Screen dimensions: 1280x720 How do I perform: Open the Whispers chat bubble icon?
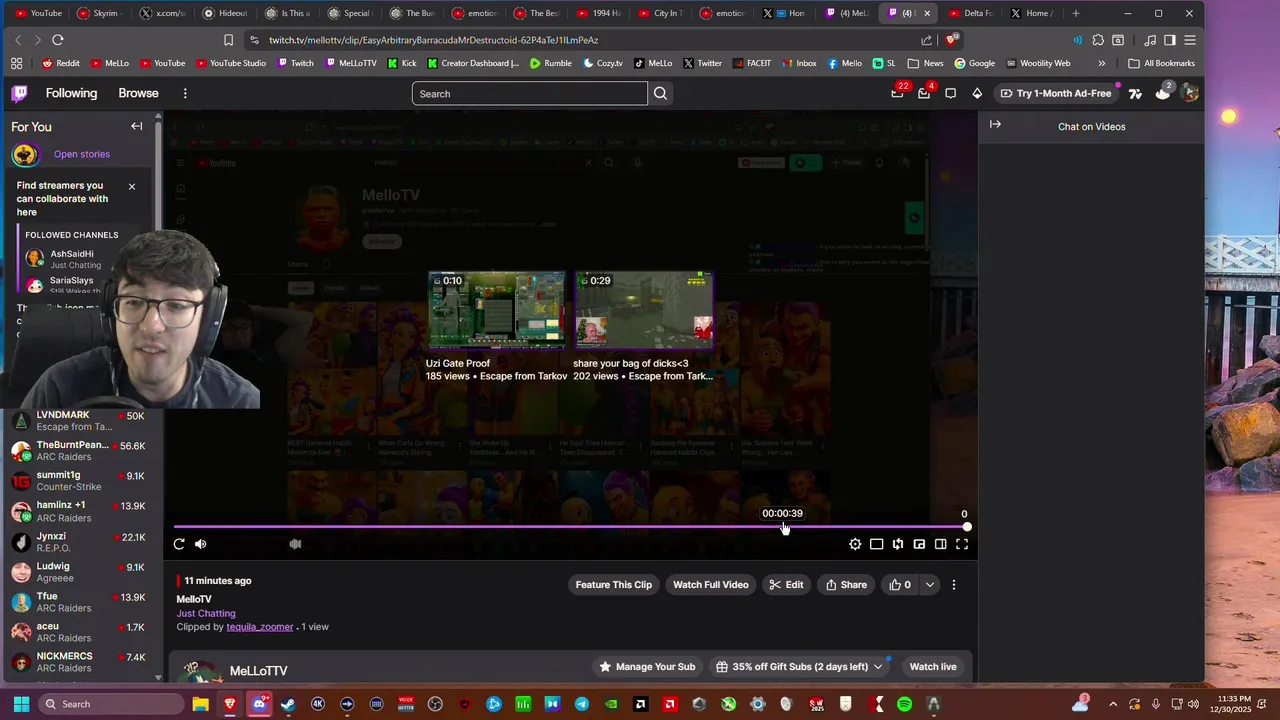tap(951, 93)
